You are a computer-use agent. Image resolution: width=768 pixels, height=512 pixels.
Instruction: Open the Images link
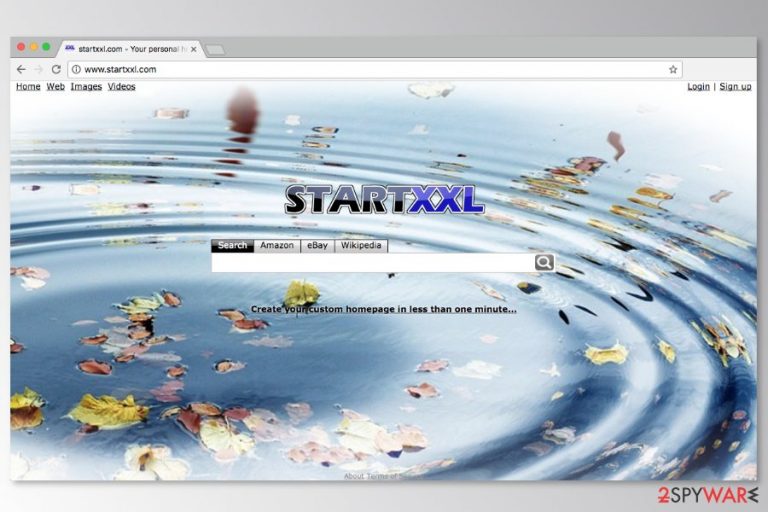coord(86,87)
